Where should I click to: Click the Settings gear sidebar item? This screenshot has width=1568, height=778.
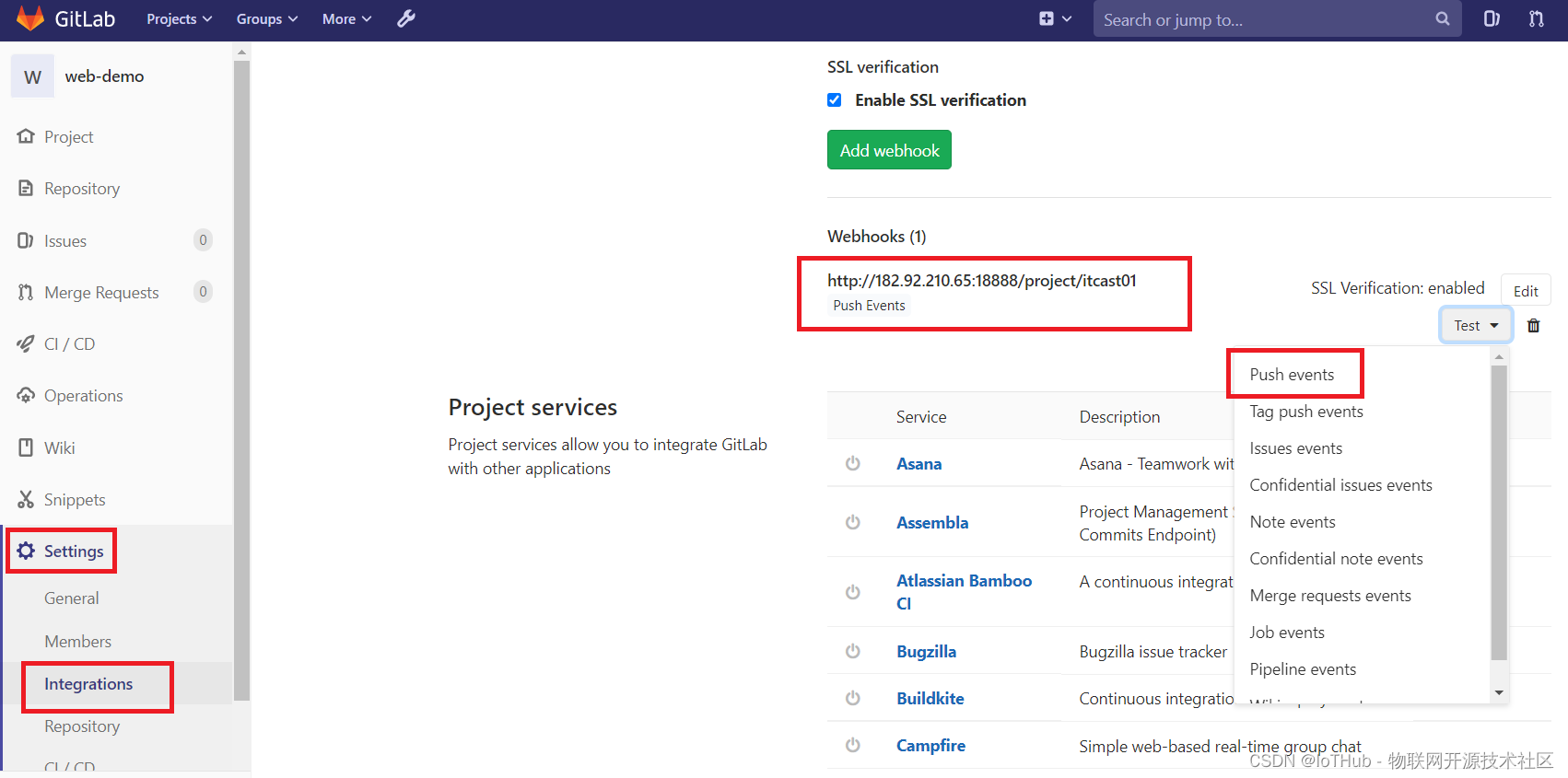[x=61, y=551]
